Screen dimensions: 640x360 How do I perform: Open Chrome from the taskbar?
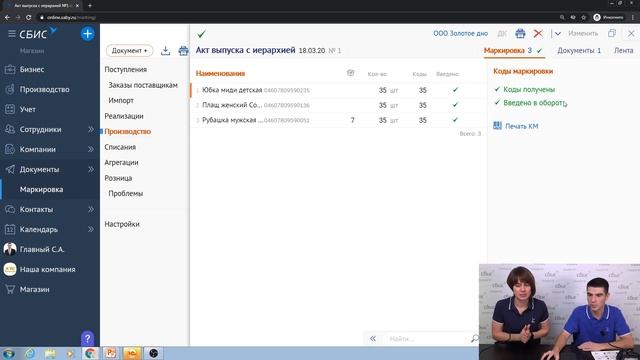pos(90,353)
